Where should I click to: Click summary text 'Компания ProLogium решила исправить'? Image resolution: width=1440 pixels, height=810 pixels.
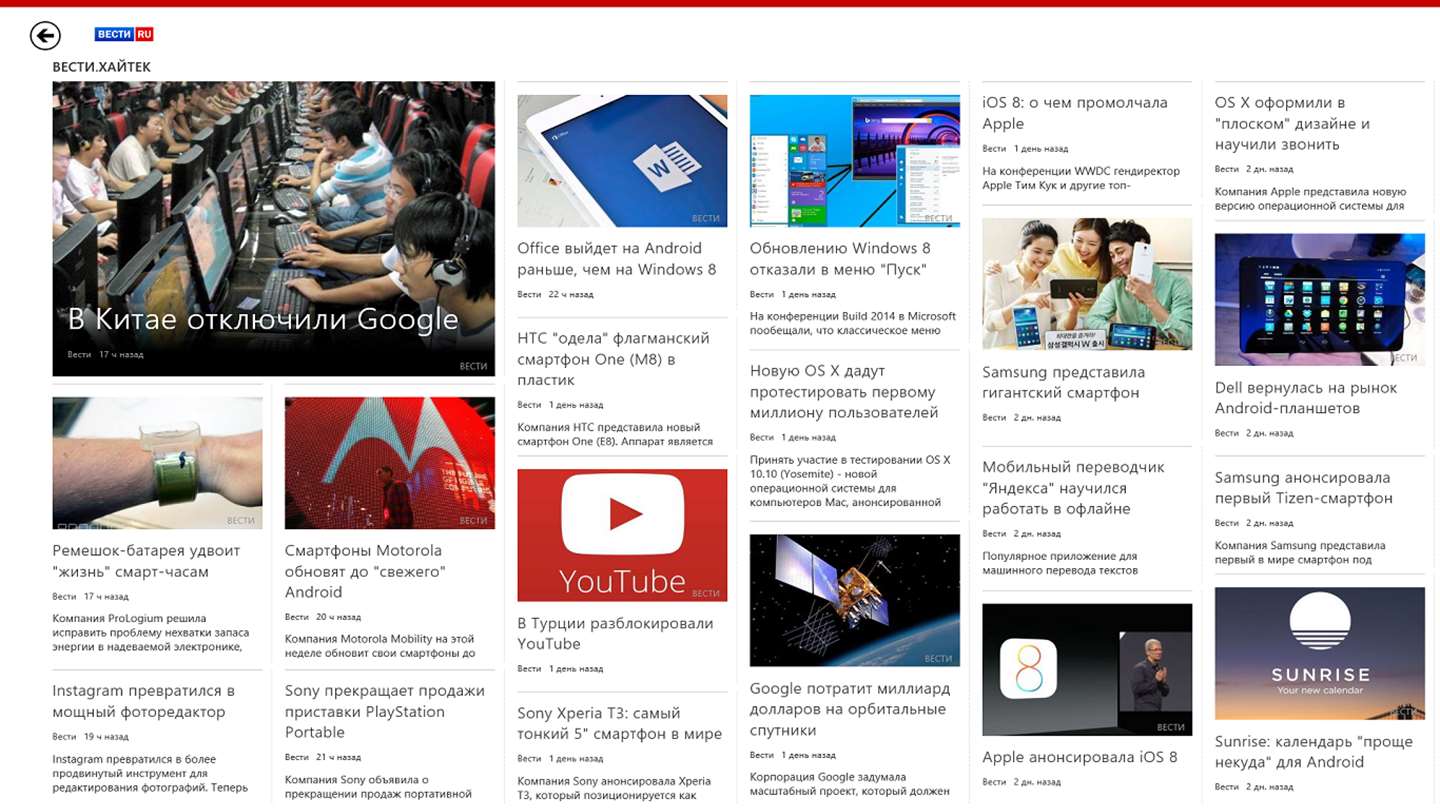click(151, 633)
